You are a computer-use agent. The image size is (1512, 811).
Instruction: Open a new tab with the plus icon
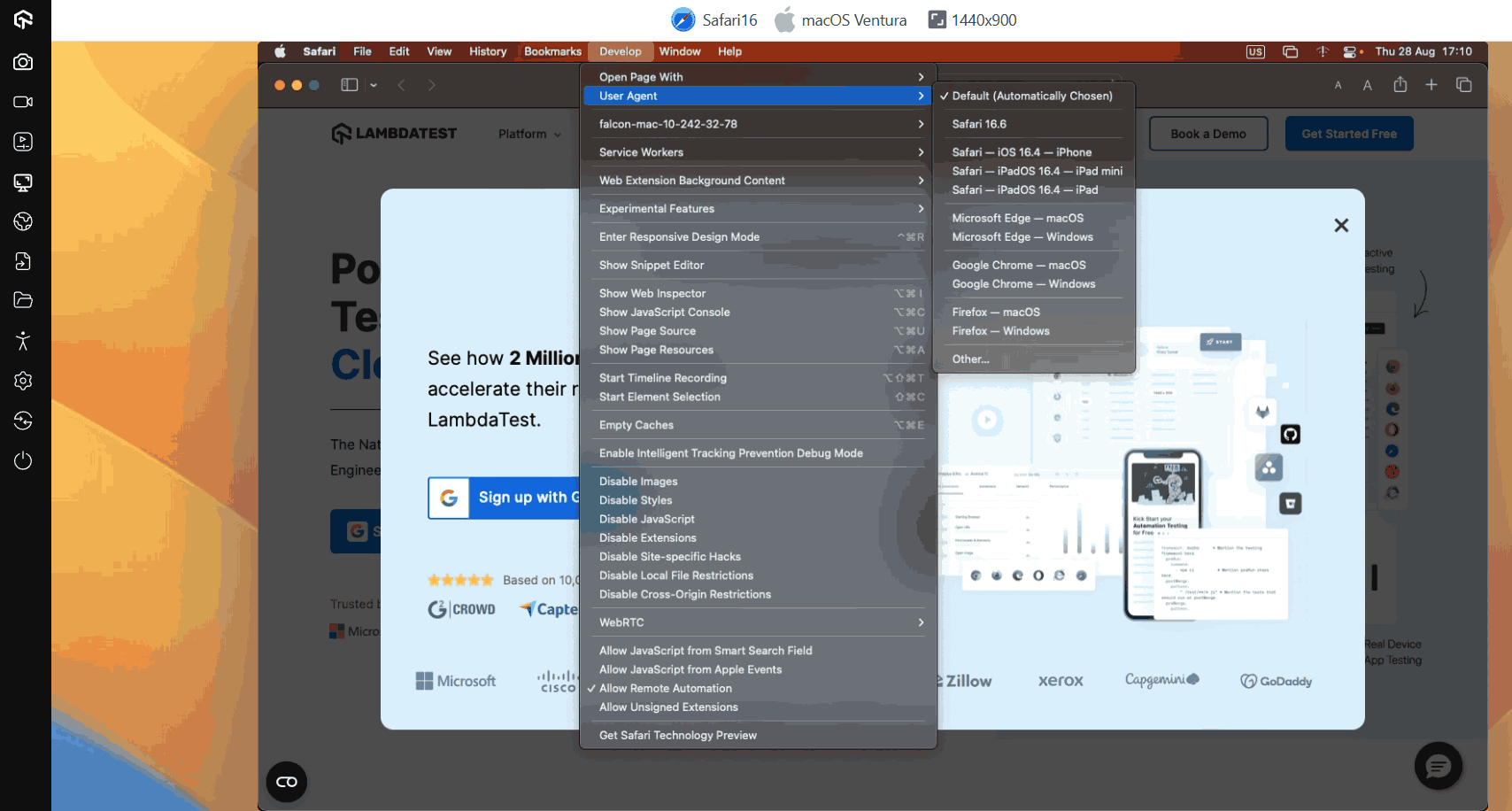coord(1431,84)
